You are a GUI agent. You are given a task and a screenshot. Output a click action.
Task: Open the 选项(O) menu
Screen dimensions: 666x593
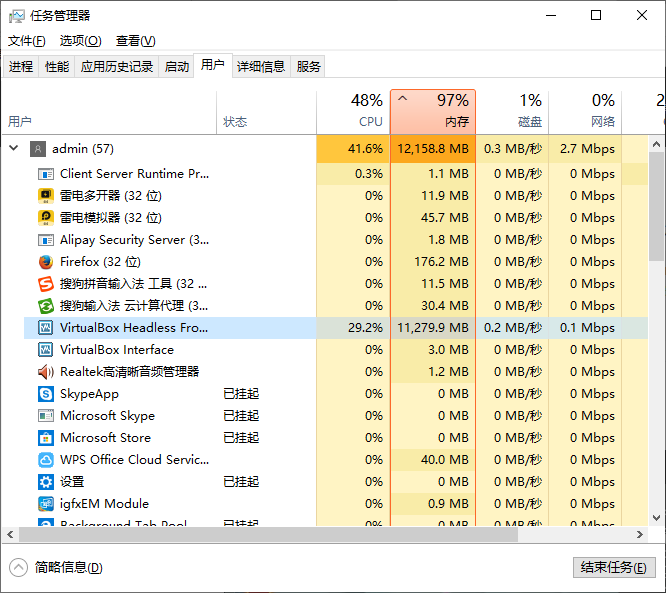coord(80,41)
